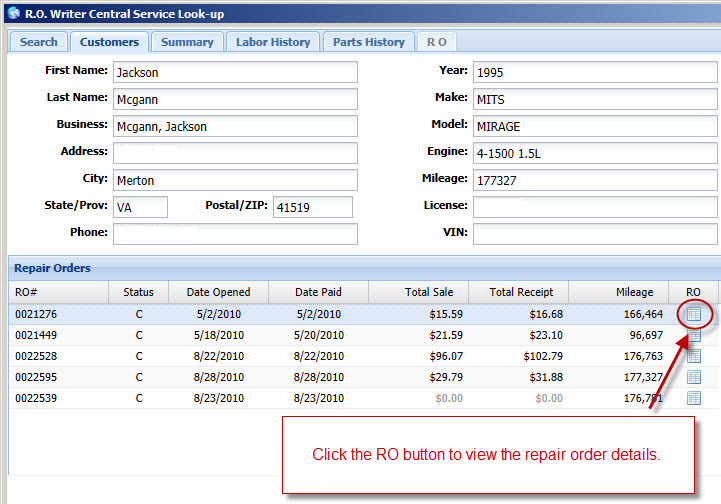View repair order 0022528 details icon

coord(694,356)
